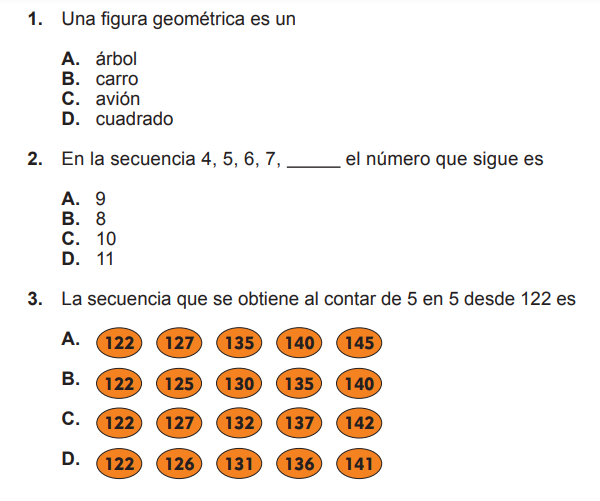The height and width of the screenshot is (501, 600).
Task: Click the blank line in question 2
Action: [313, 164]
